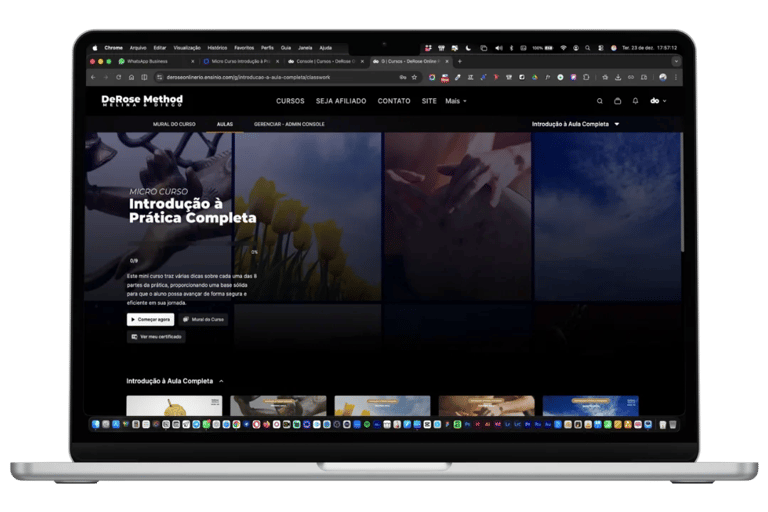Open the Trash in the Dock
768x512 pixels.
pyautogui.click(x=673, y=425)
